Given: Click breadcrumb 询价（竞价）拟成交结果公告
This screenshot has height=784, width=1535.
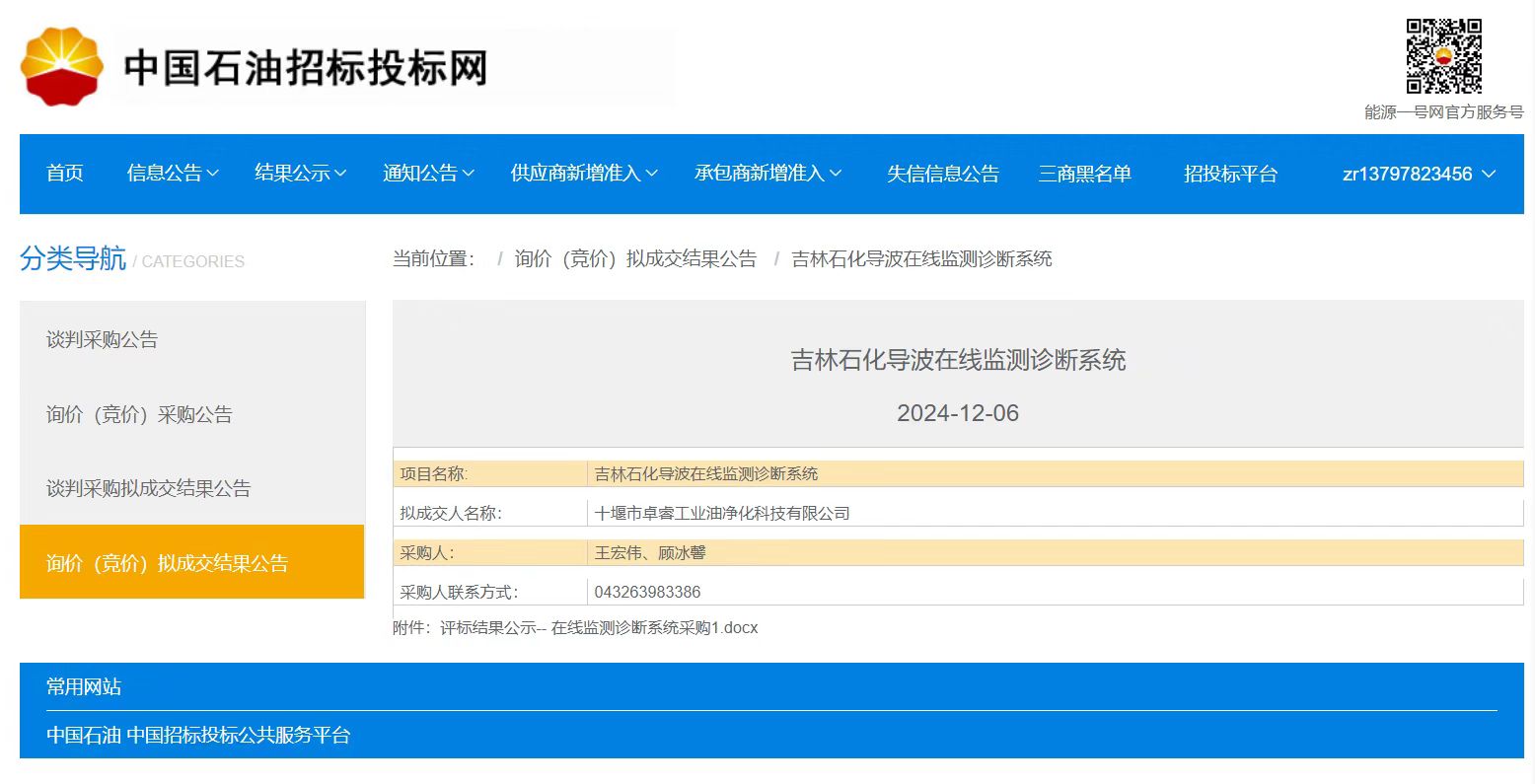Looking at the screenshot, I should (635, 258).
